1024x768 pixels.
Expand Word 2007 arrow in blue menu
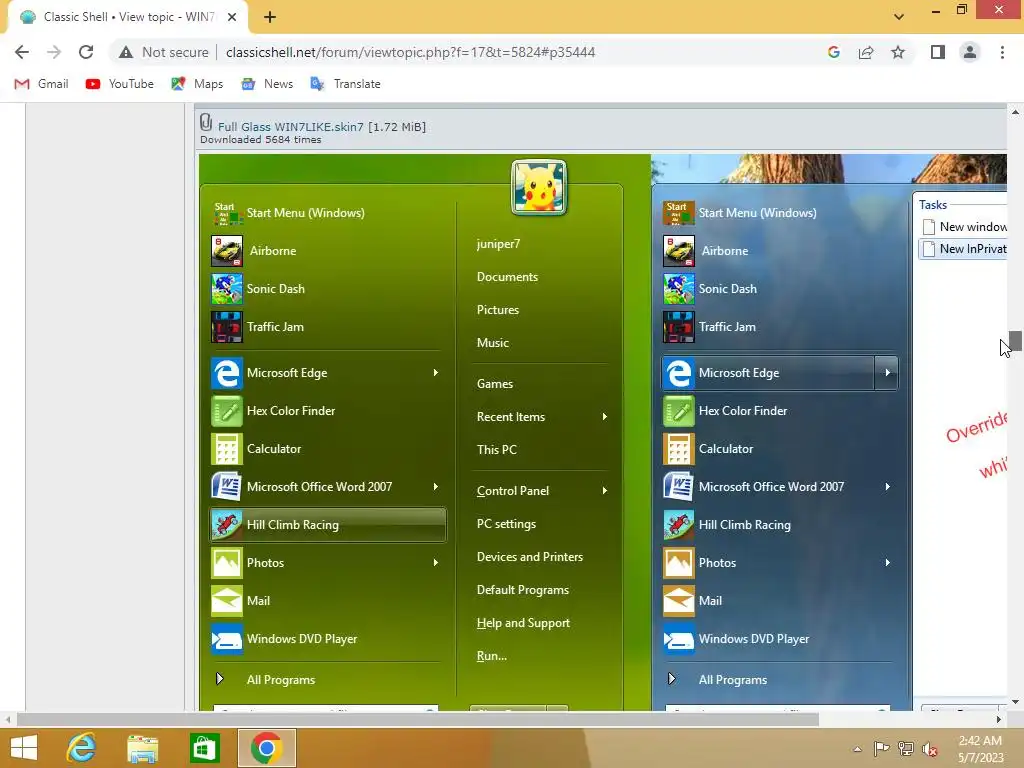(888, 487)
